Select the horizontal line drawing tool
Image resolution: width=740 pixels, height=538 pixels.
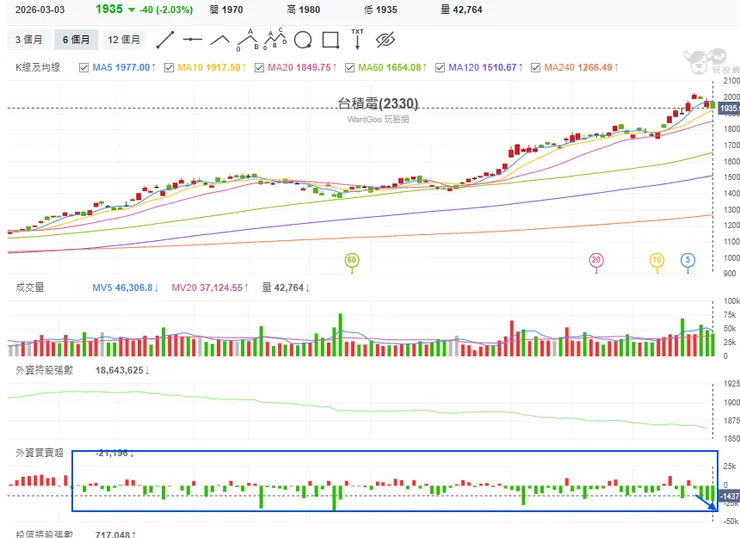click(x=193, y=40)
